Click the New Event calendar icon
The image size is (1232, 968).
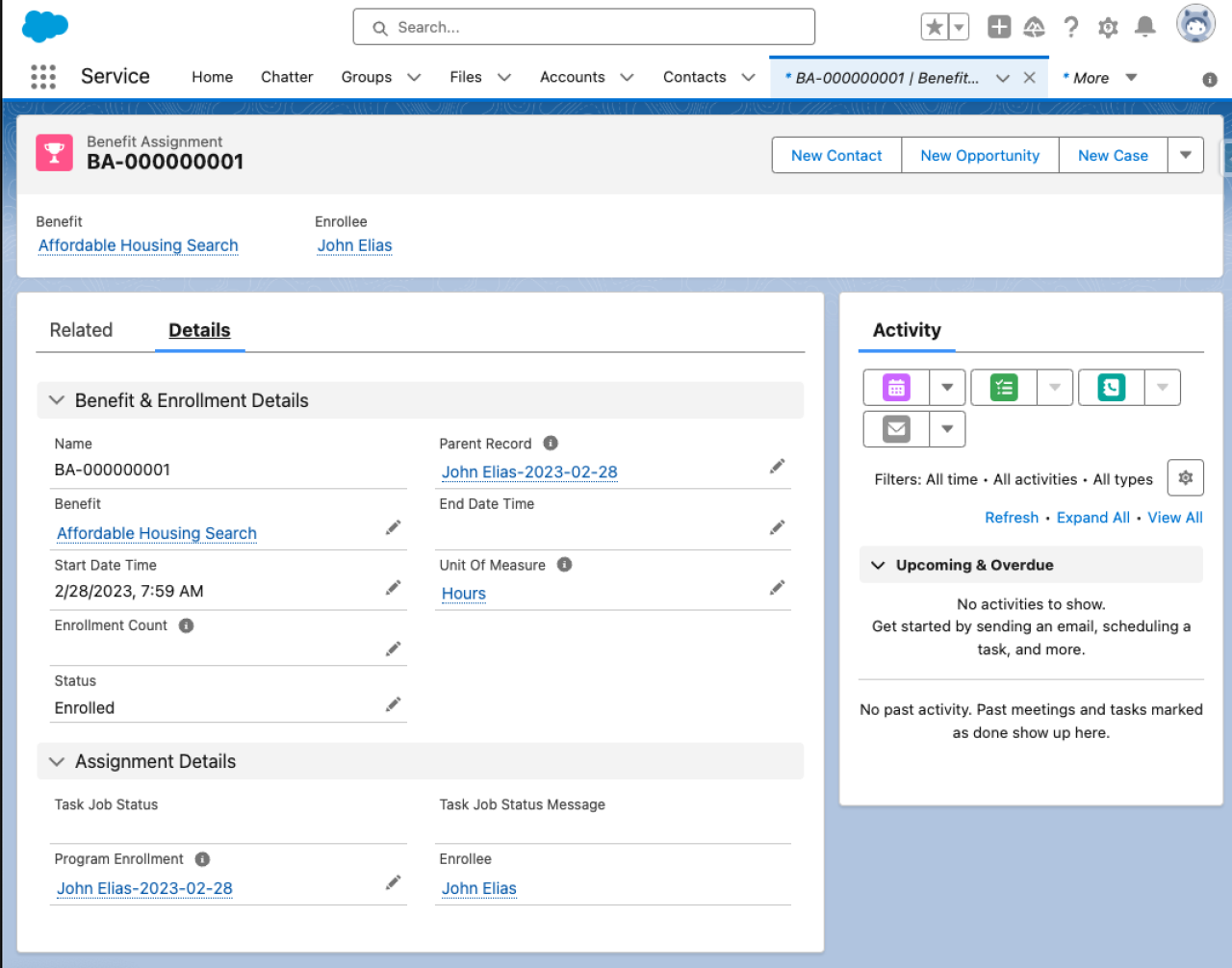(897, 388)
